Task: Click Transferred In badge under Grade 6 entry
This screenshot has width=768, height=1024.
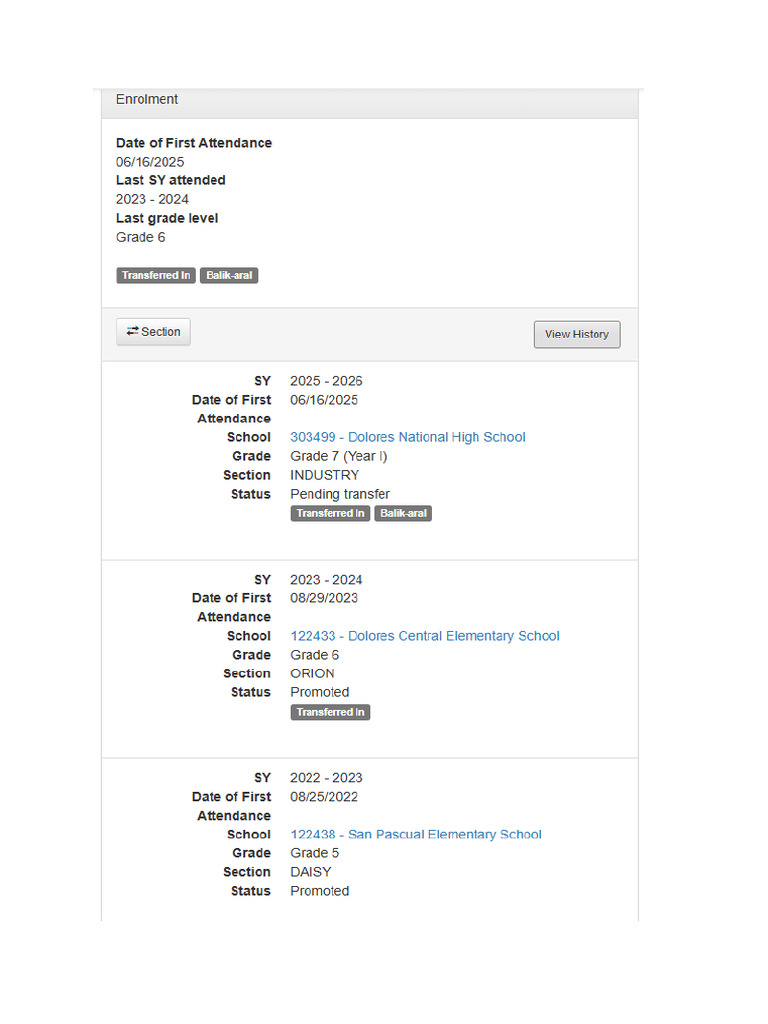Action: coord(330,712)
